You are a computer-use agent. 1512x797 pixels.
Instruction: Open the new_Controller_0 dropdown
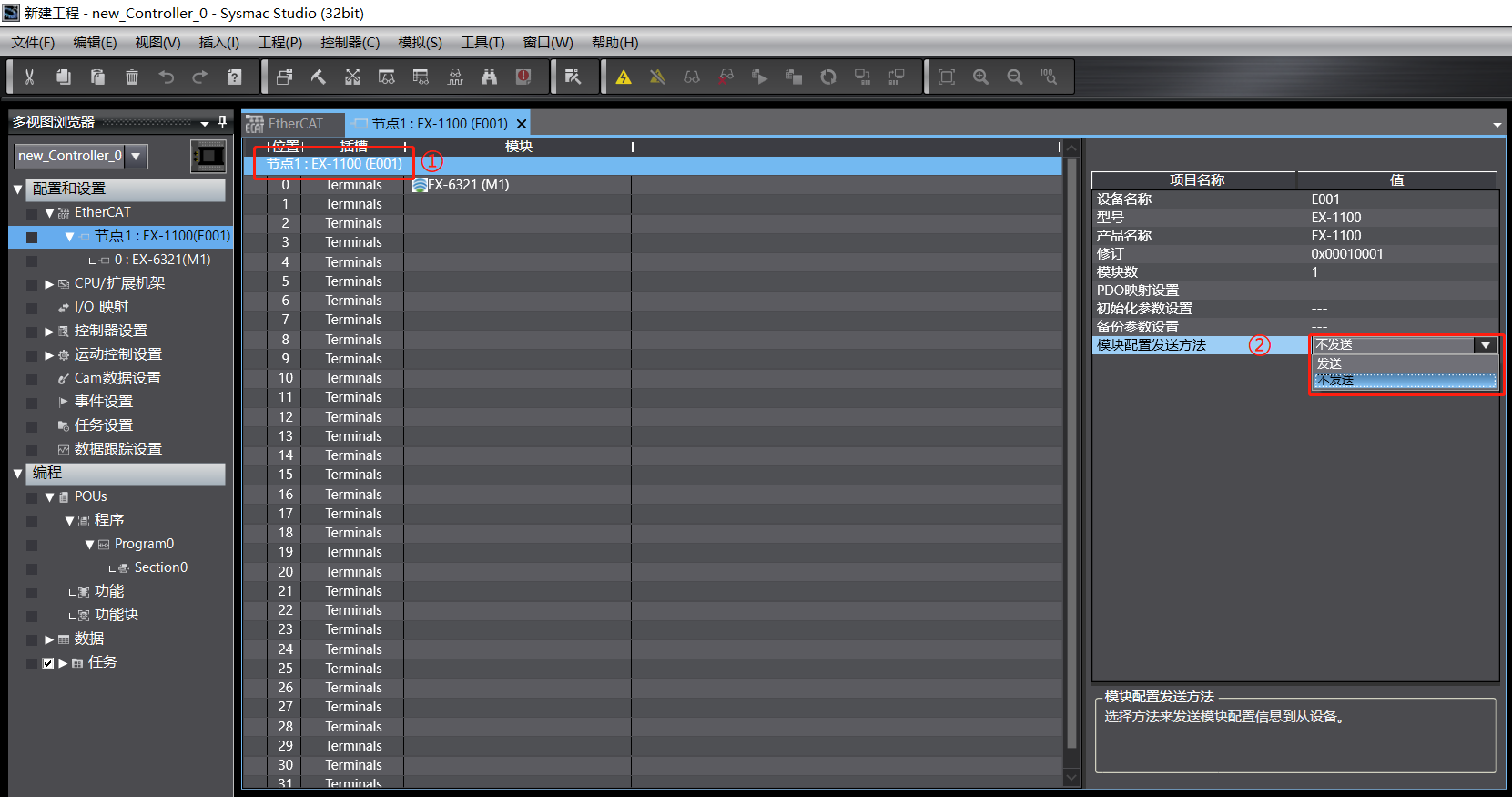point(136,156)
